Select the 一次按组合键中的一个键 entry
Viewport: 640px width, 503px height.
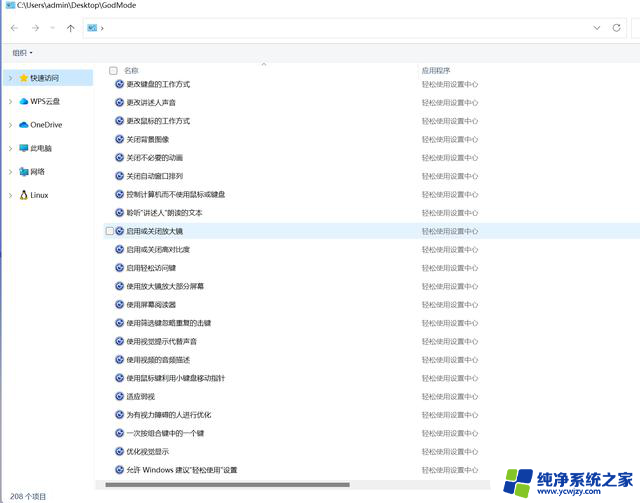(165, 433)
